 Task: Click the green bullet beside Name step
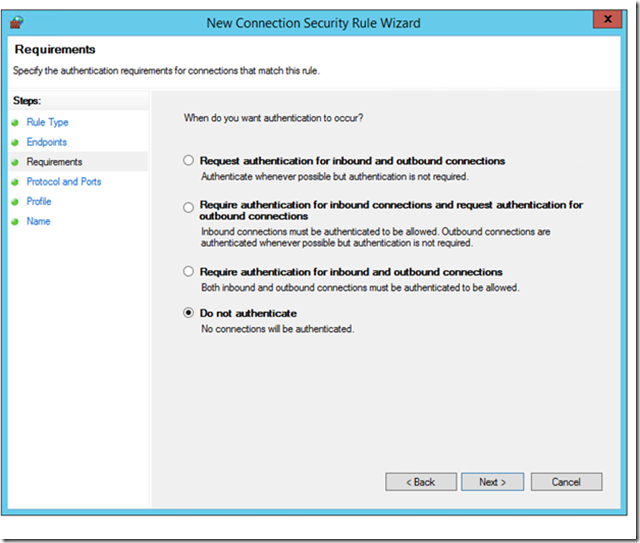tap(15, 222)
